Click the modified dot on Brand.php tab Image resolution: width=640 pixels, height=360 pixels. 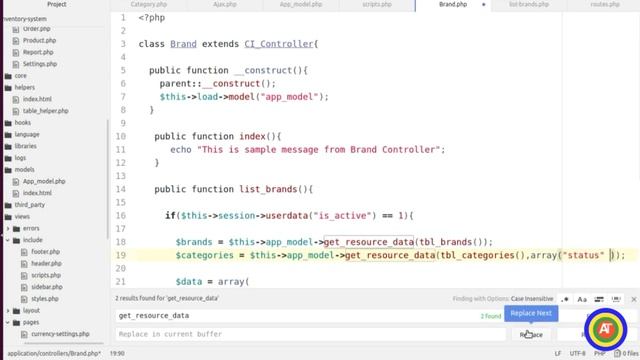(x=484, y=5)
